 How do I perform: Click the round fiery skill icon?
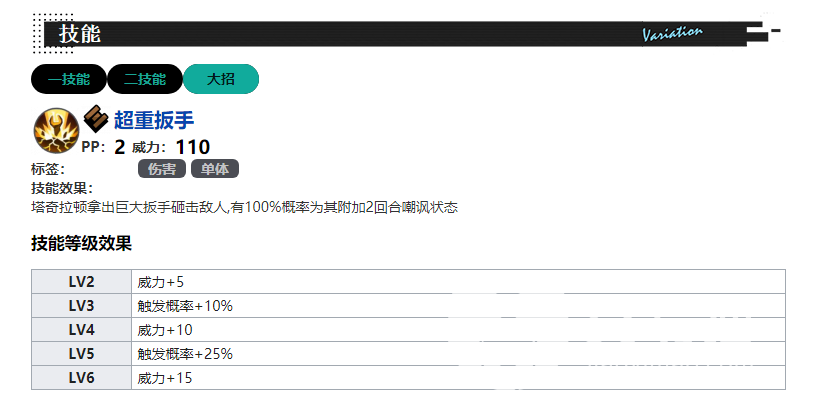(x=56, y=130)
